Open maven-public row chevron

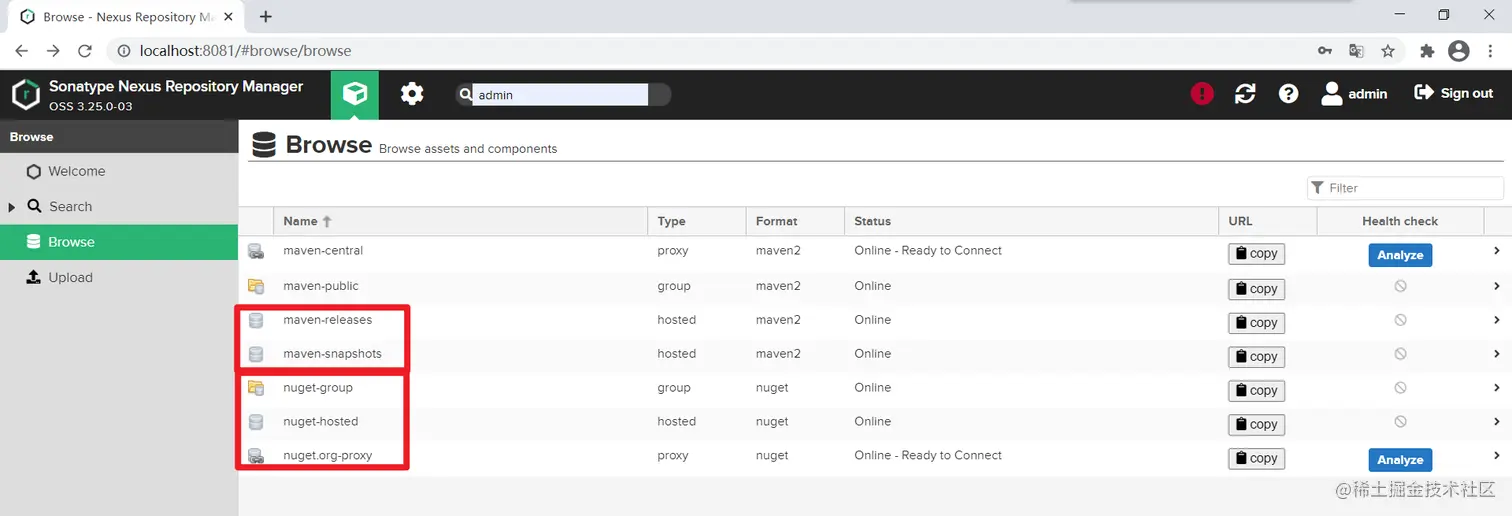tap(1497, 286)
